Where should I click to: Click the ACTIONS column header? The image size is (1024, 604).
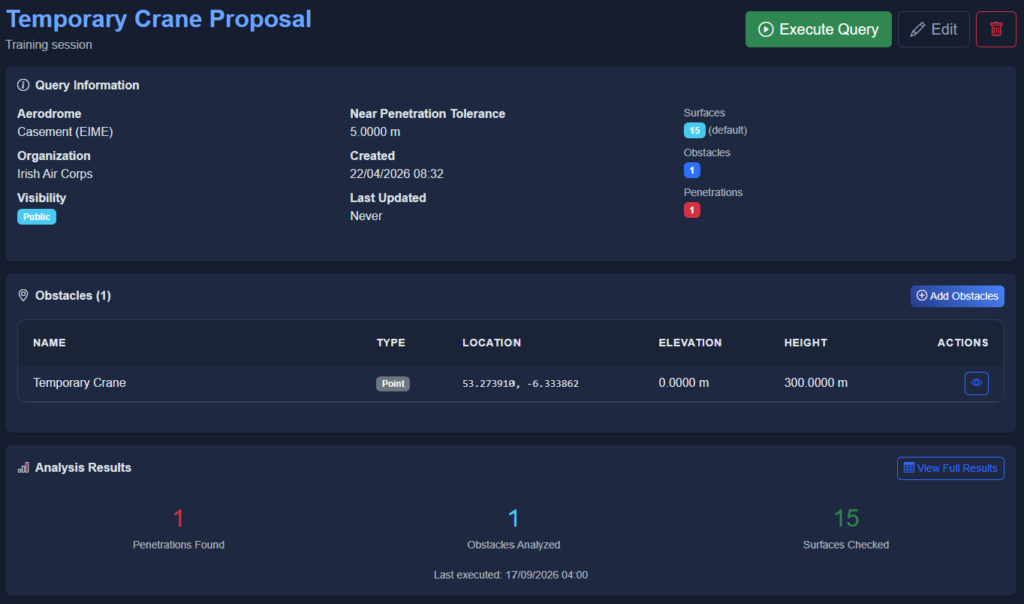point(963,343)
